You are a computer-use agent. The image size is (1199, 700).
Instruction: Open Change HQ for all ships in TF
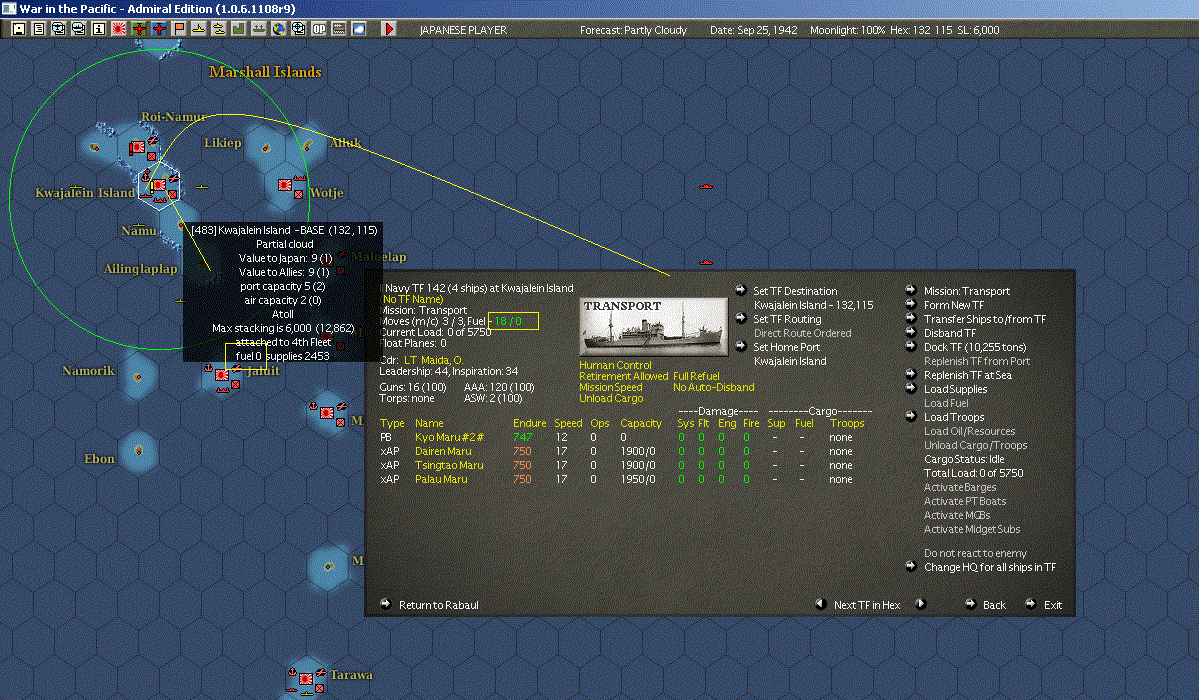click(989, 567)
